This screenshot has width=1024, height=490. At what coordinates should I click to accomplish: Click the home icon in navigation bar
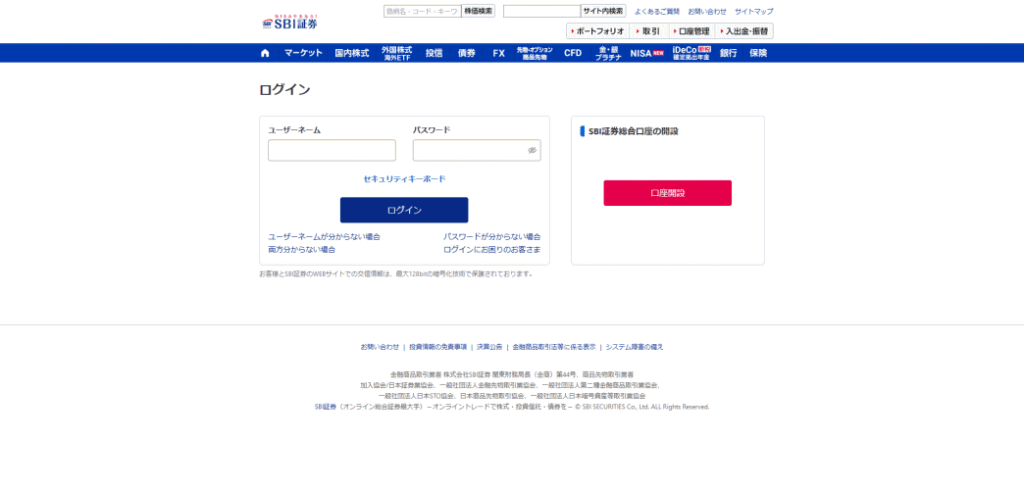pyautogui.click(x=265, y=53)
